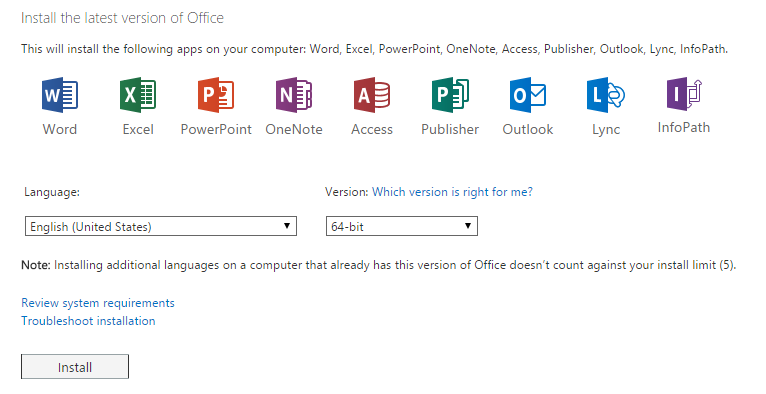Click the bold 'Note:' text
This screenshot has width=766, height=394.
pyautogui.click(x=36, y=265)
